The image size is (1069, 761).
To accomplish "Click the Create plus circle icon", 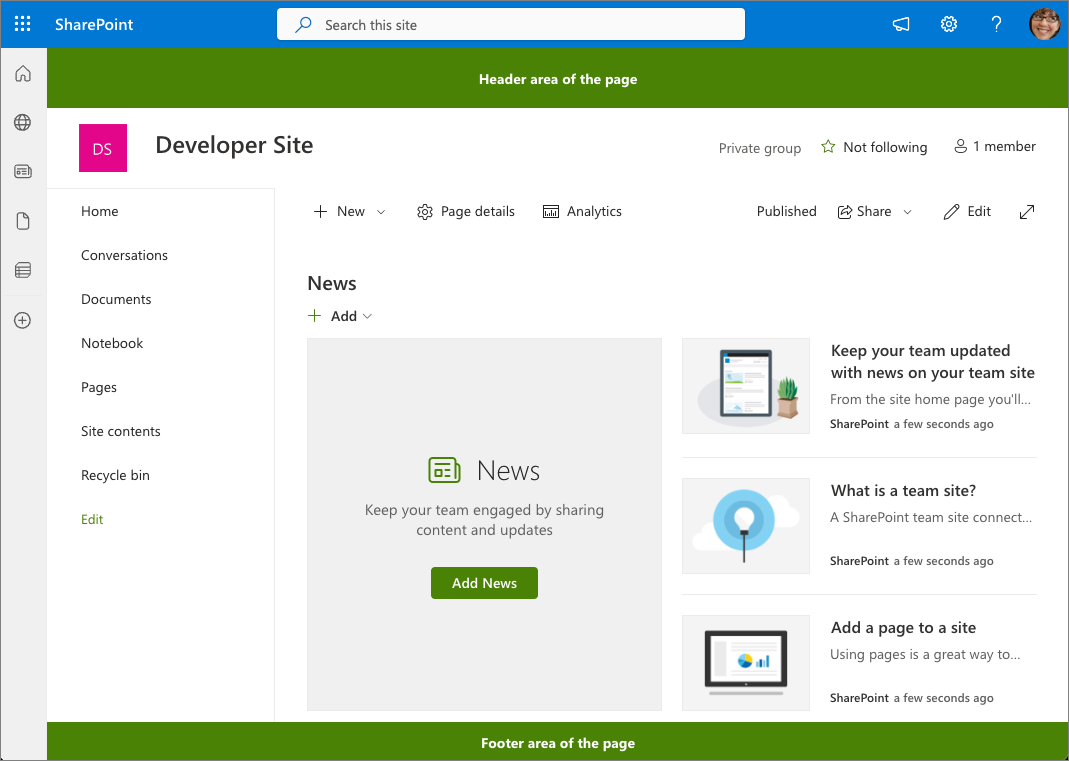I will 22,320.
